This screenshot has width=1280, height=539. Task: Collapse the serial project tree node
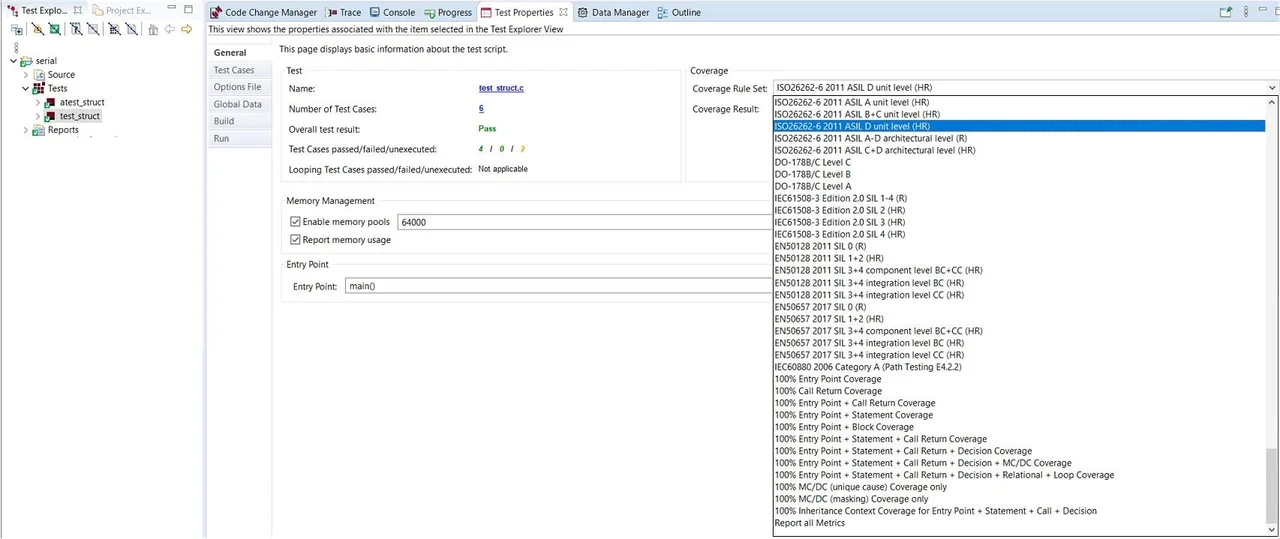point(13,61)
